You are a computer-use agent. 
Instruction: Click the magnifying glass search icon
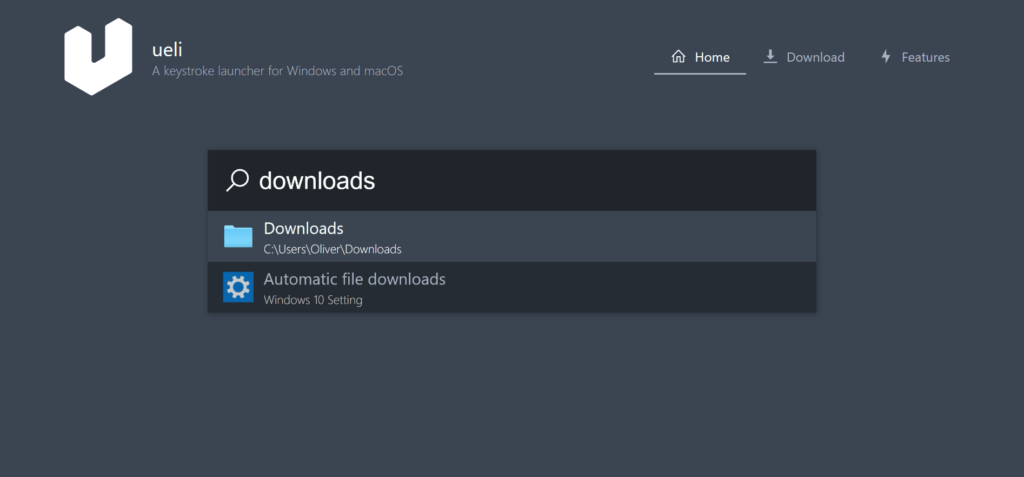238,180
